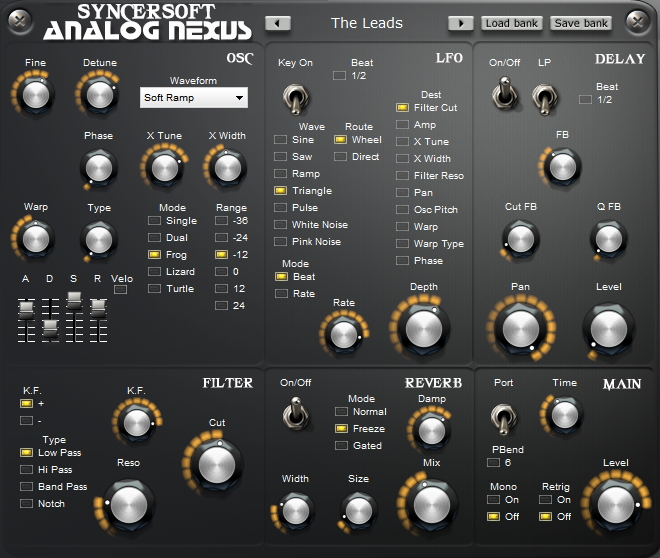Image resolution: width=660 pixels, height=558 pixels.
Task: Go to next preset with right arrow
Action: pyautogui.click(x=460, y=24)
